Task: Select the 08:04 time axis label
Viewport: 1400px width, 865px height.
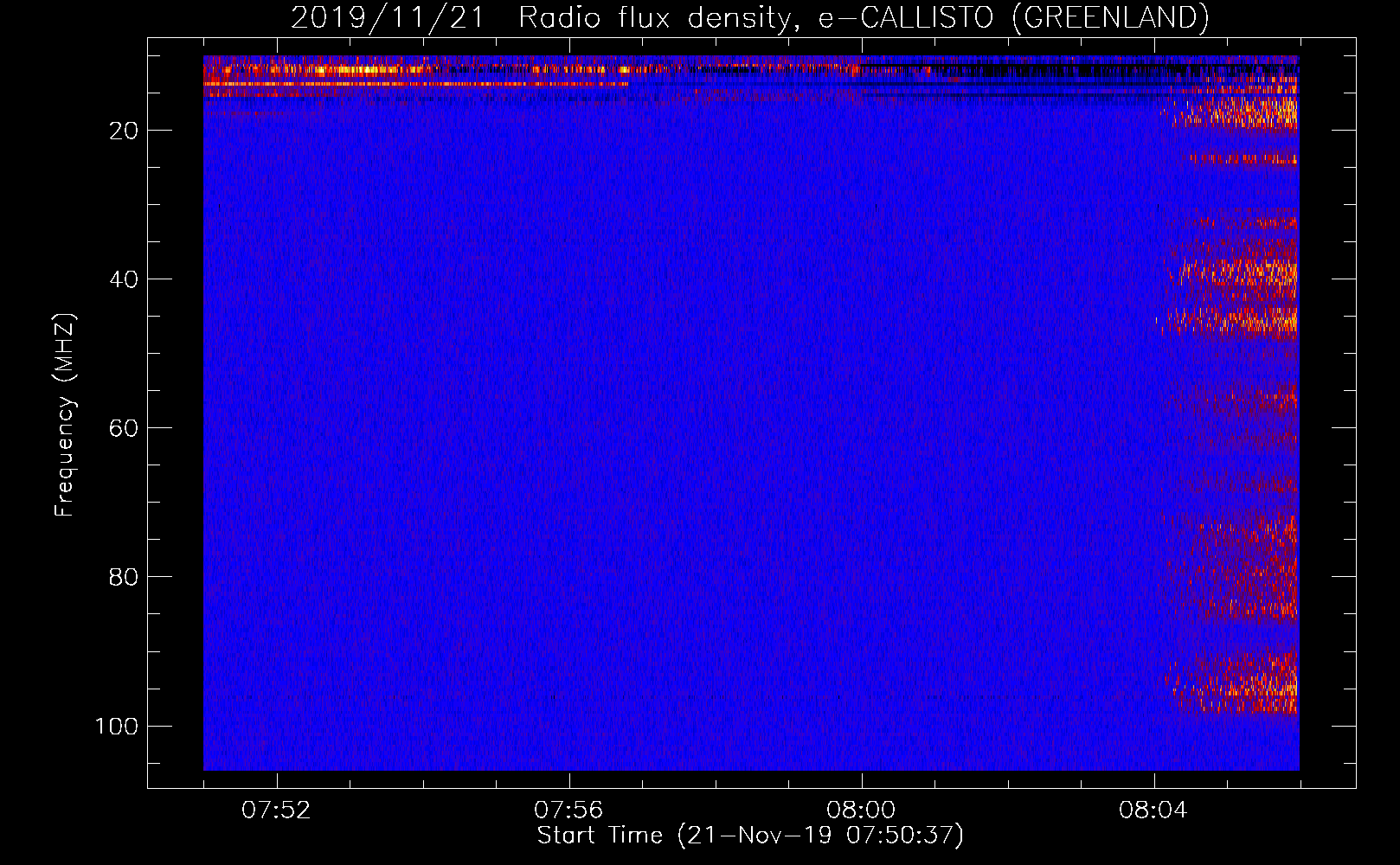Action: 1153,811
